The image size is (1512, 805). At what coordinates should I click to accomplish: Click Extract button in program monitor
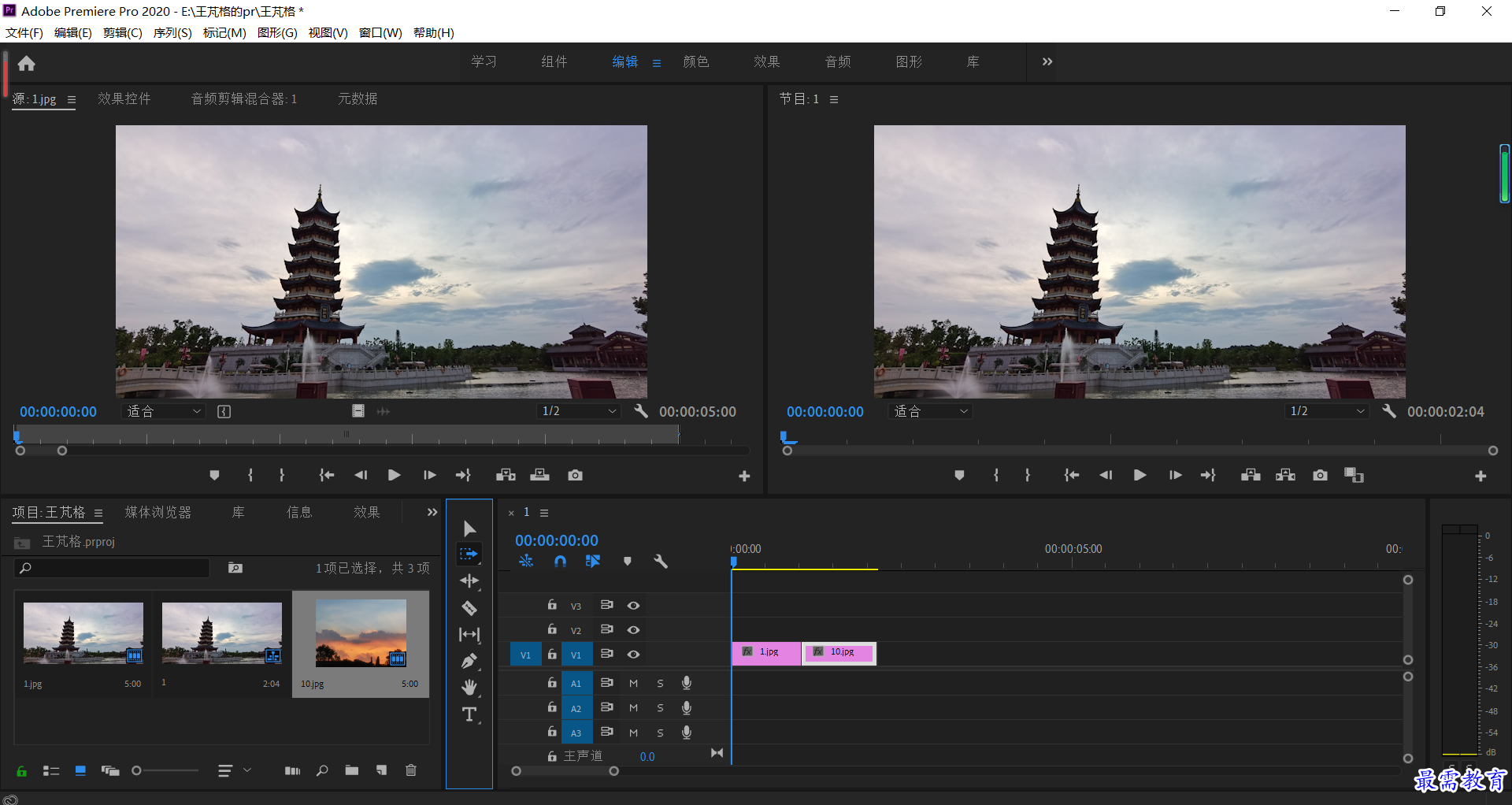pyautogui.click(x=1286, y=475)
